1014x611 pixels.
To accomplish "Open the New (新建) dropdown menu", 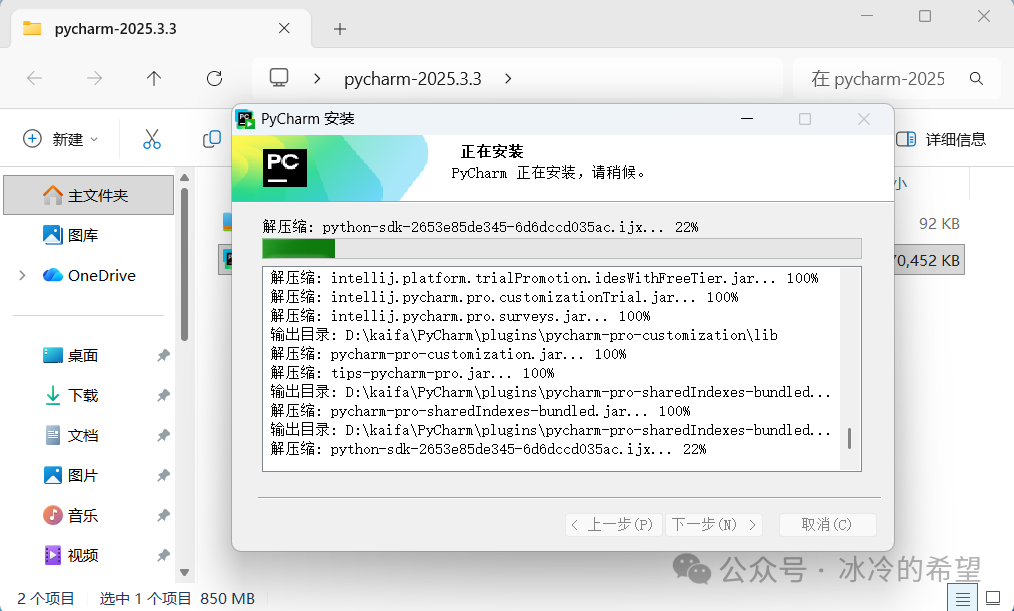I will 61,139.
